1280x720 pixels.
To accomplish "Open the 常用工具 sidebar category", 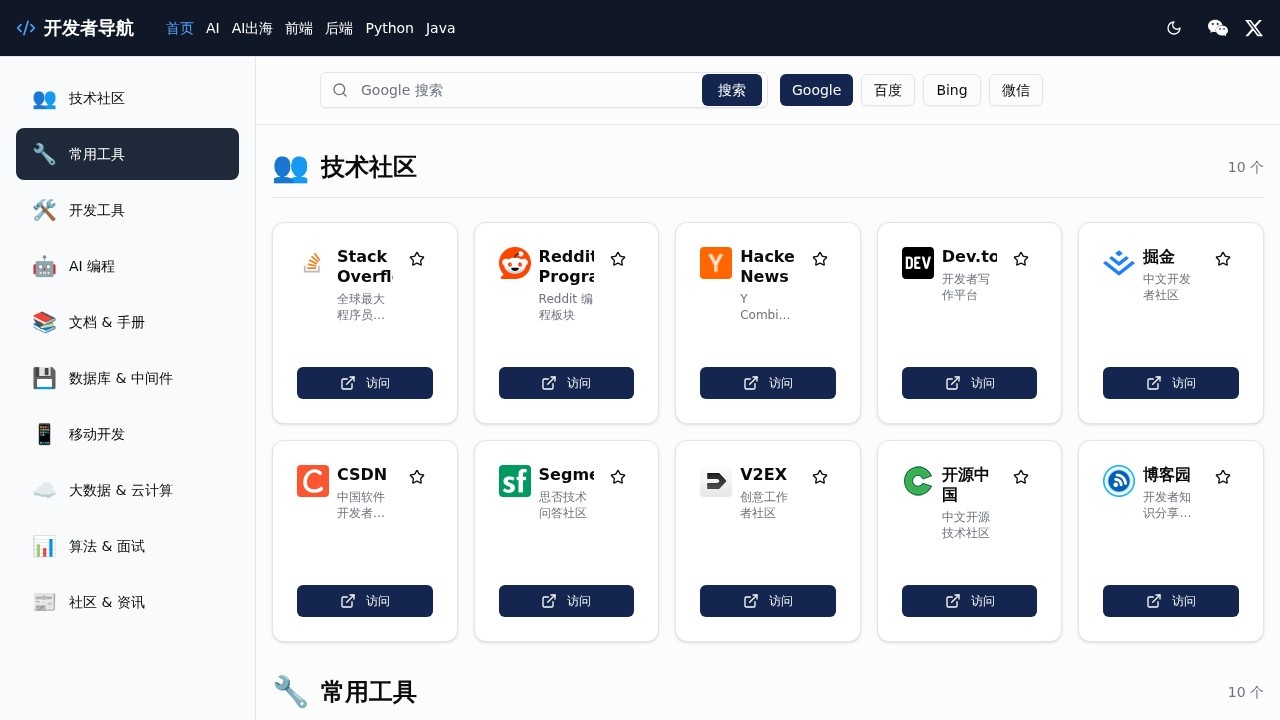I will [x=127, y=154].
